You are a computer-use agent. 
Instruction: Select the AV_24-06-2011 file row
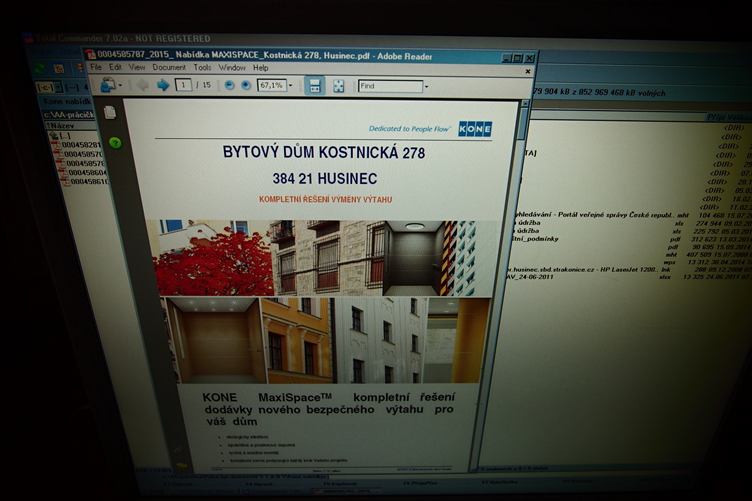point(627,277)
